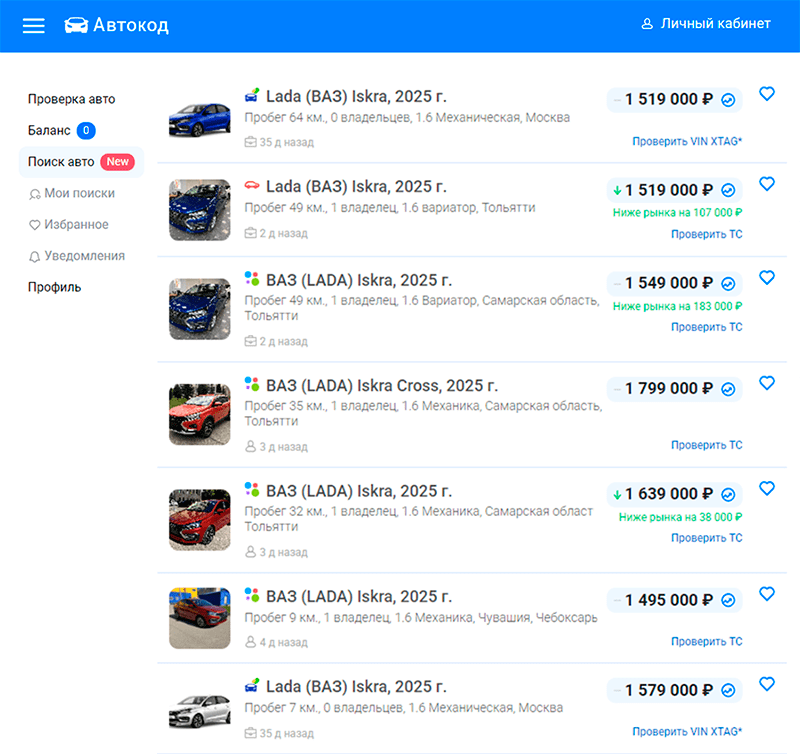The width and height of the screenshot is (800, 754).
Task: Click Ниже рынка на 183 000 ₽ text
Action: click(x=678, y=306)
